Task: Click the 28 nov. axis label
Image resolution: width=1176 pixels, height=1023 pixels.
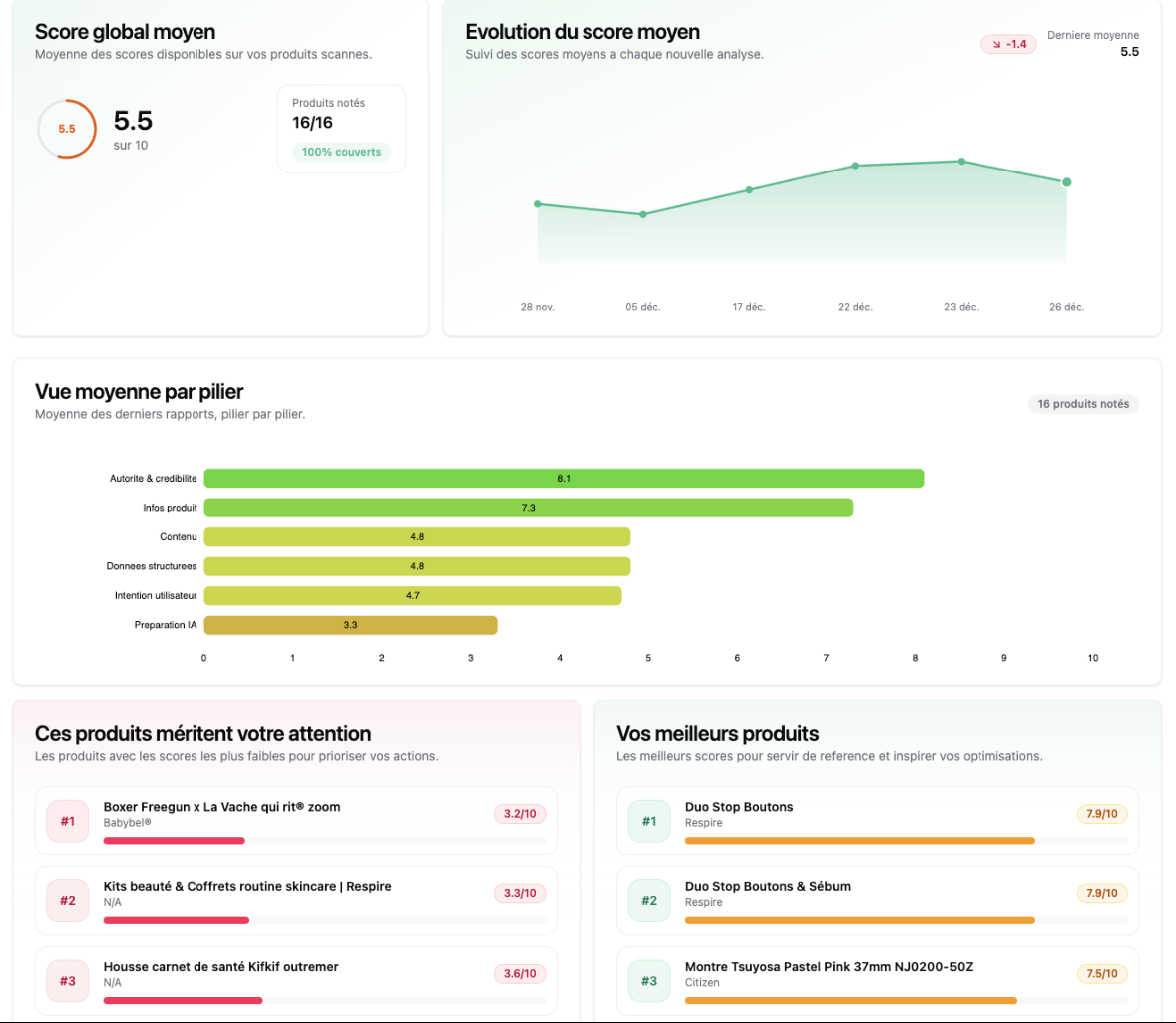Action: [x=538, y=307]
